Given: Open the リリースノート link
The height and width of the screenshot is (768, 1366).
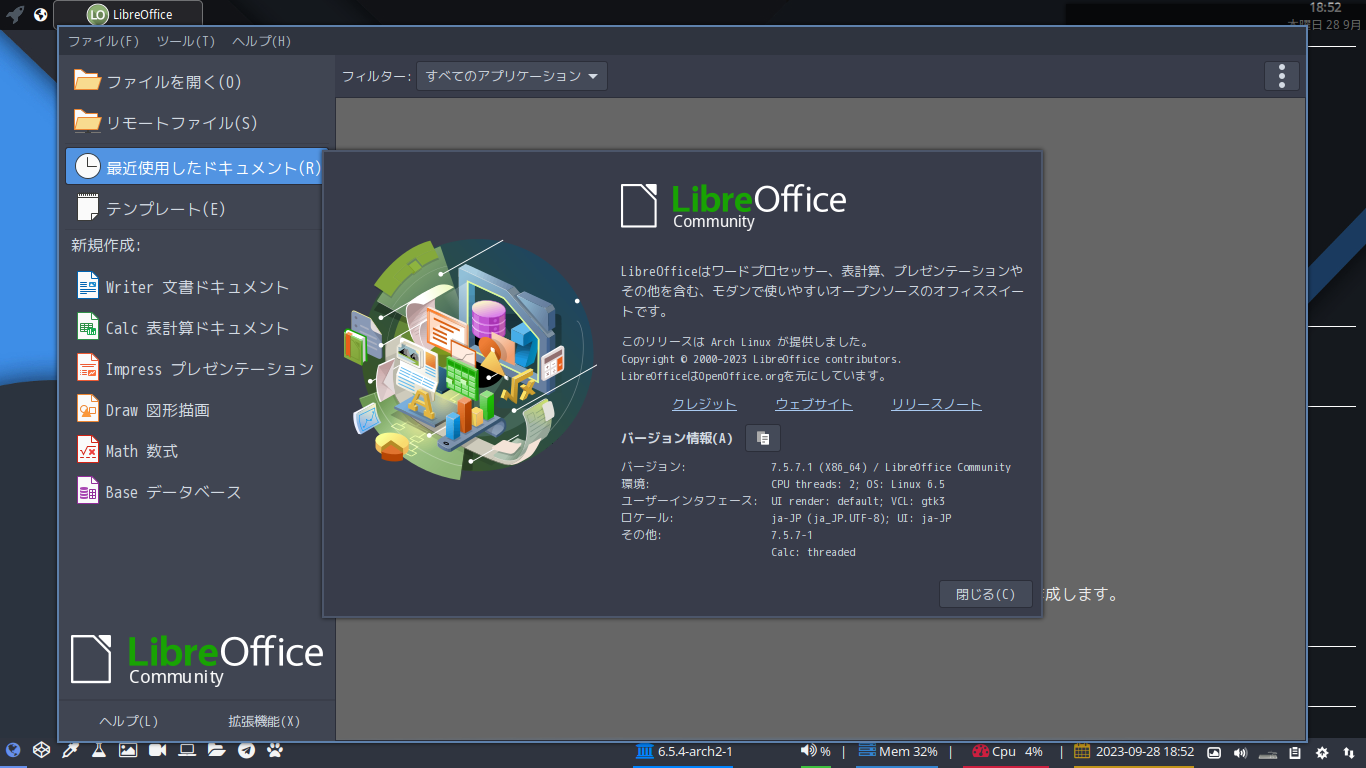Looking at the screenshot, I should coord(936,404).
